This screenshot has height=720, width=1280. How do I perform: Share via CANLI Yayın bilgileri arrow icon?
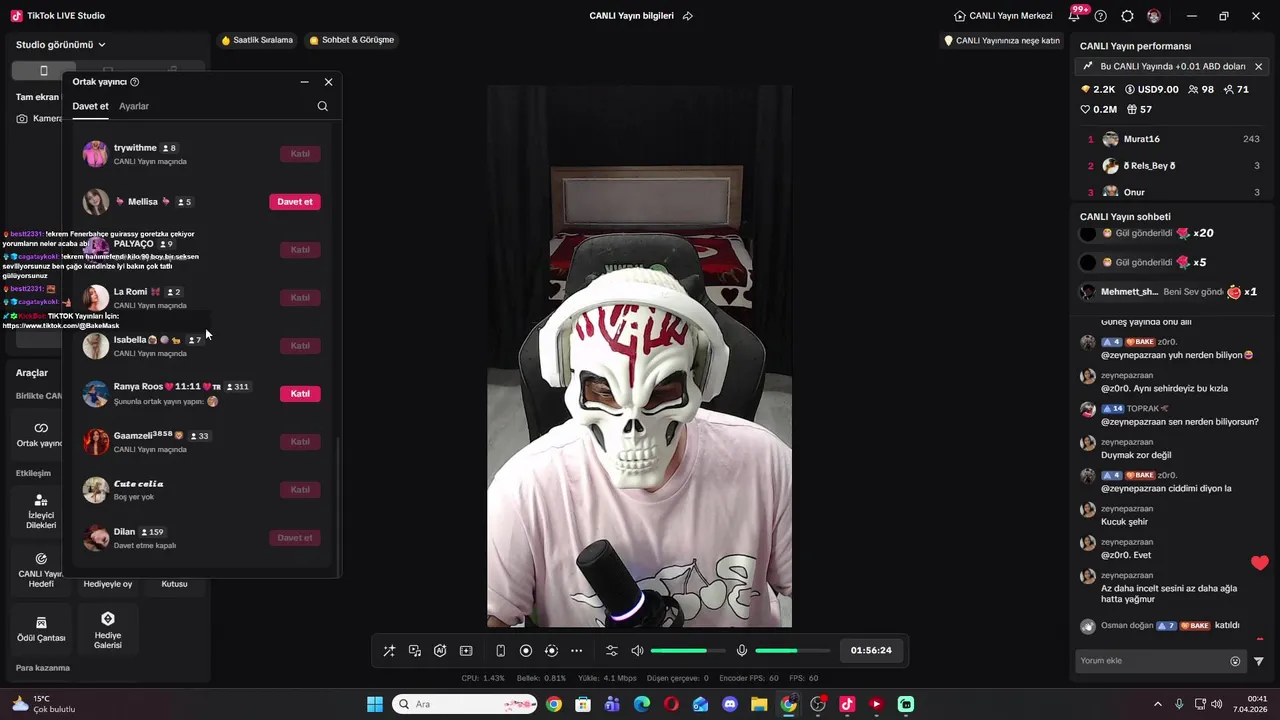click(x=688, y=16)
